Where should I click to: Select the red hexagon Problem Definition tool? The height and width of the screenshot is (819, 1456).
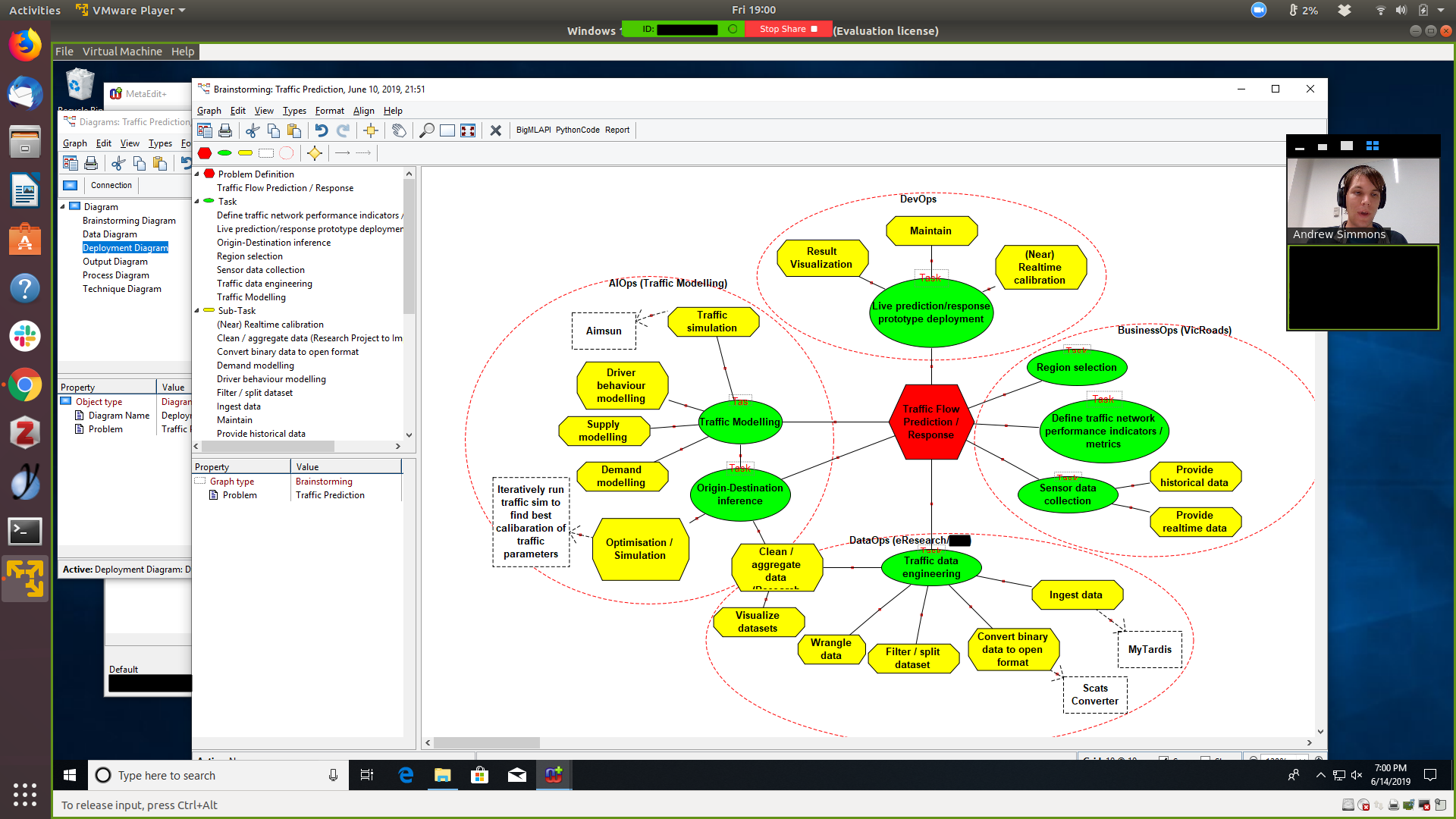(x=205, y=153)
